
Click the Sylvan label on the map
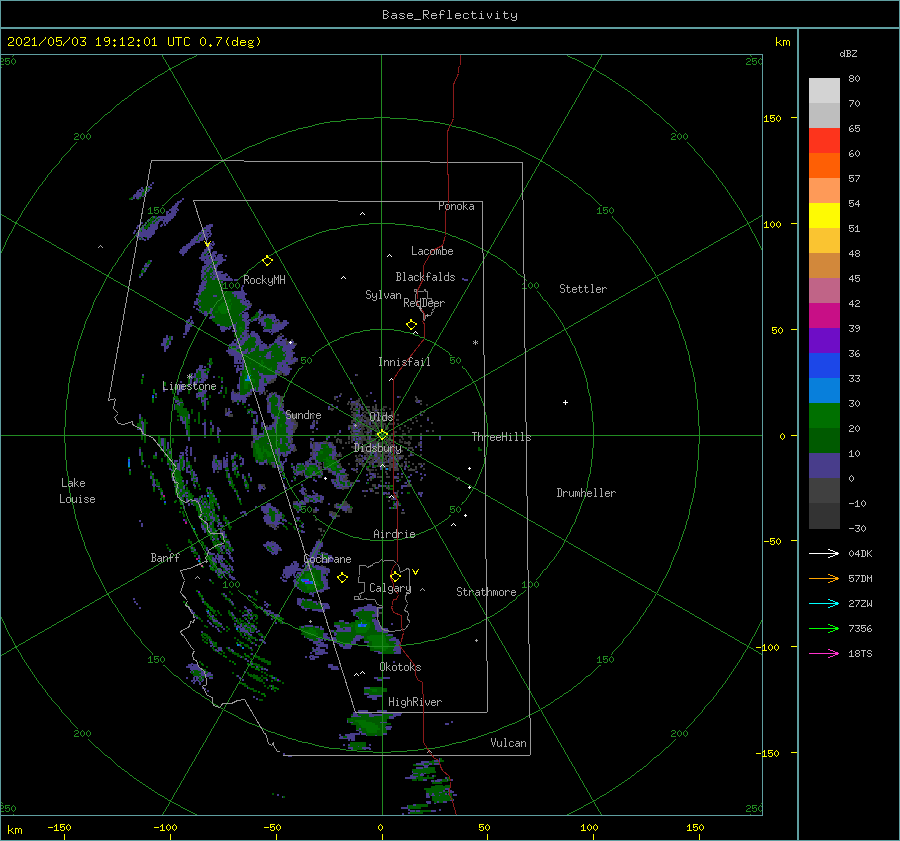tap(383, 295)
